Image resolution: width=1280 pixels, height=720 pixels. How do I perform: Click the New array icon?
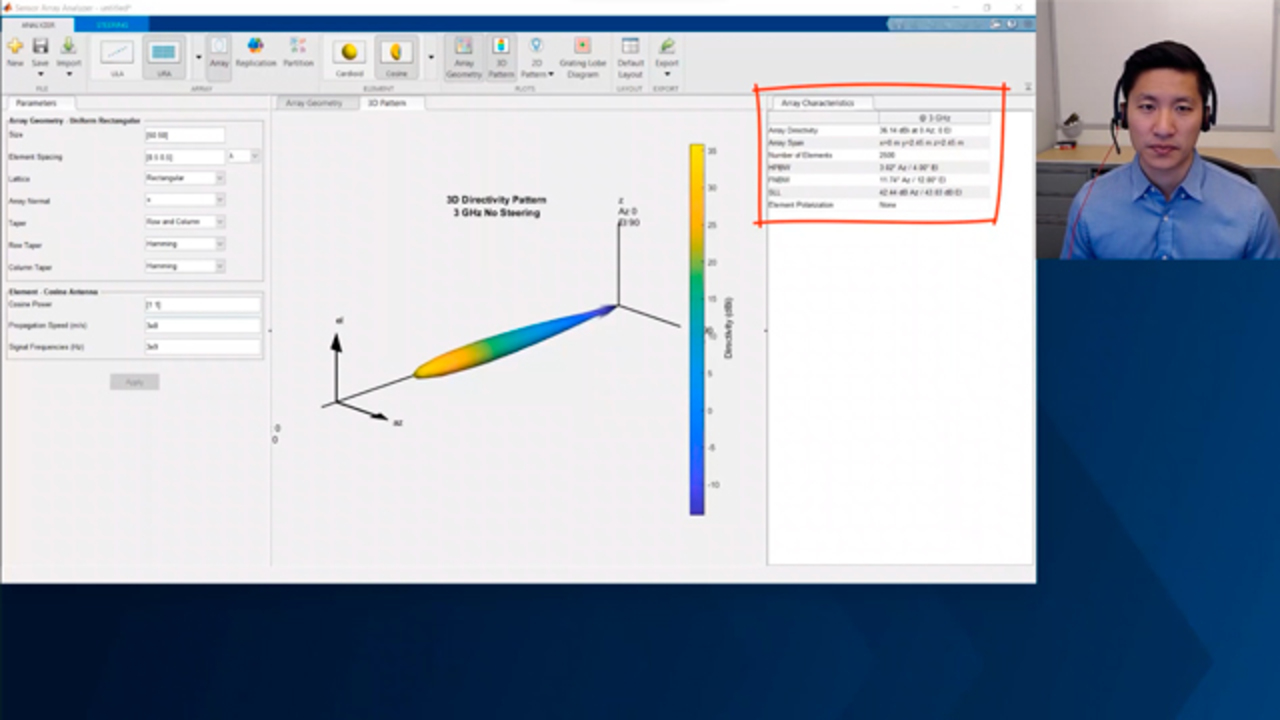click(15, 52)
